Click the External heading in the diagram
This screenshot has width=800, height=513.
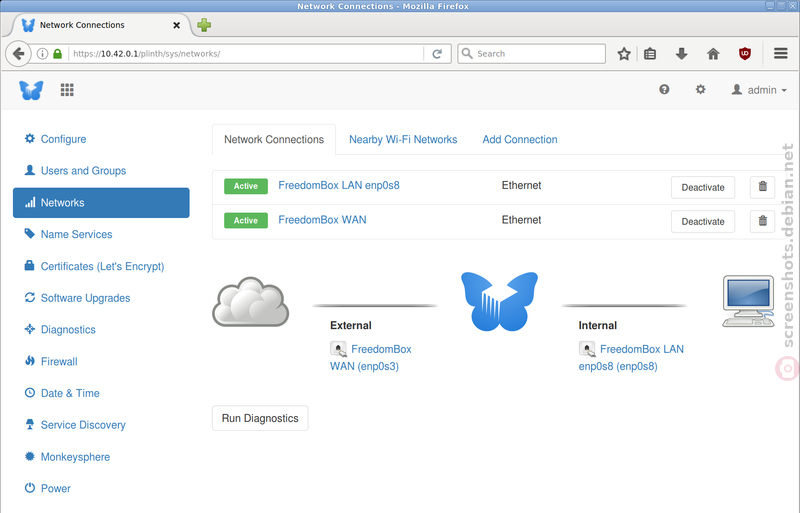tap(351, 325)
